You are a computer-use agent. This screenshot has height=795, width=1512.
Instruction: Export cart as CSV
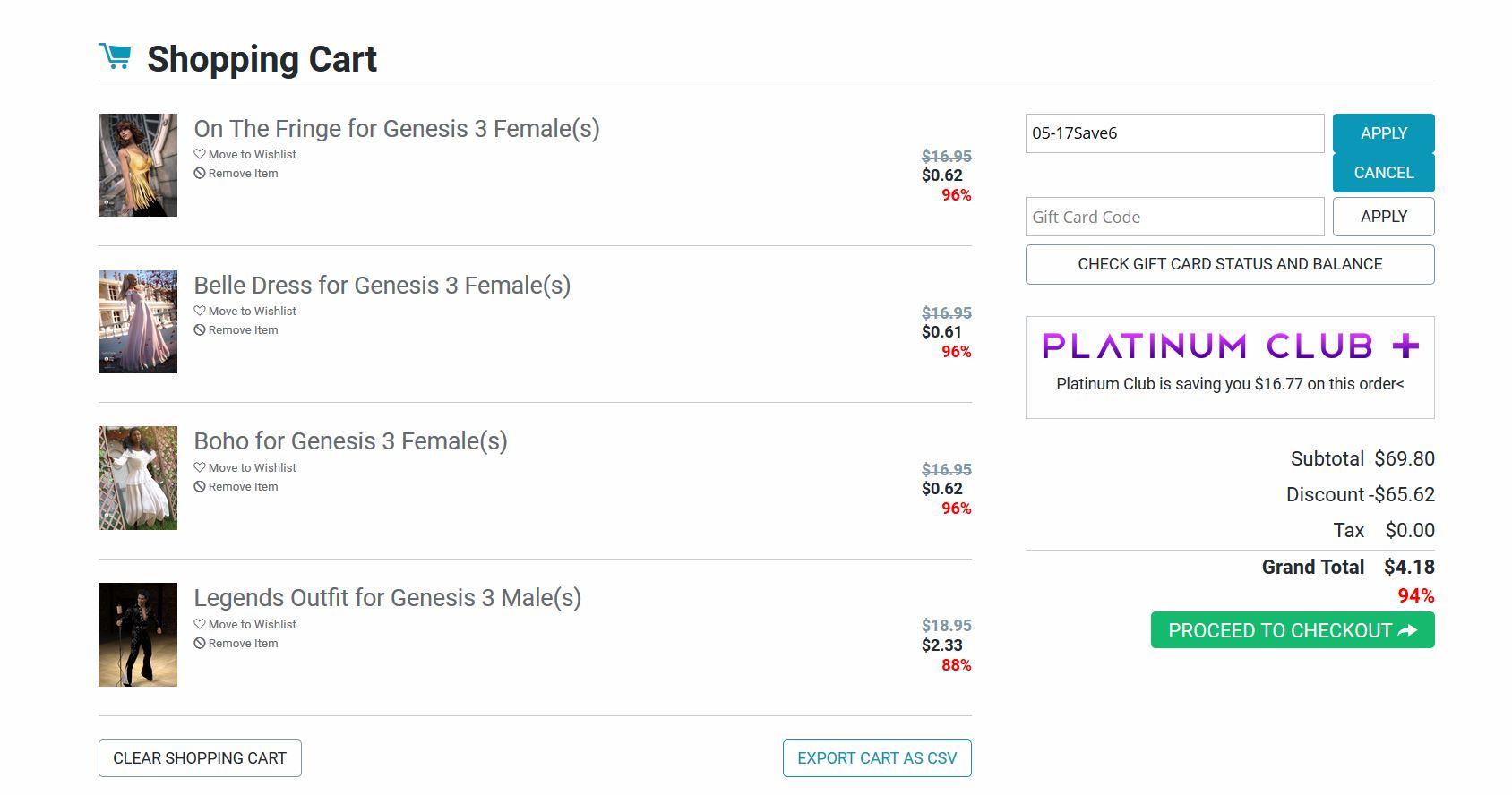coord(877,758)
